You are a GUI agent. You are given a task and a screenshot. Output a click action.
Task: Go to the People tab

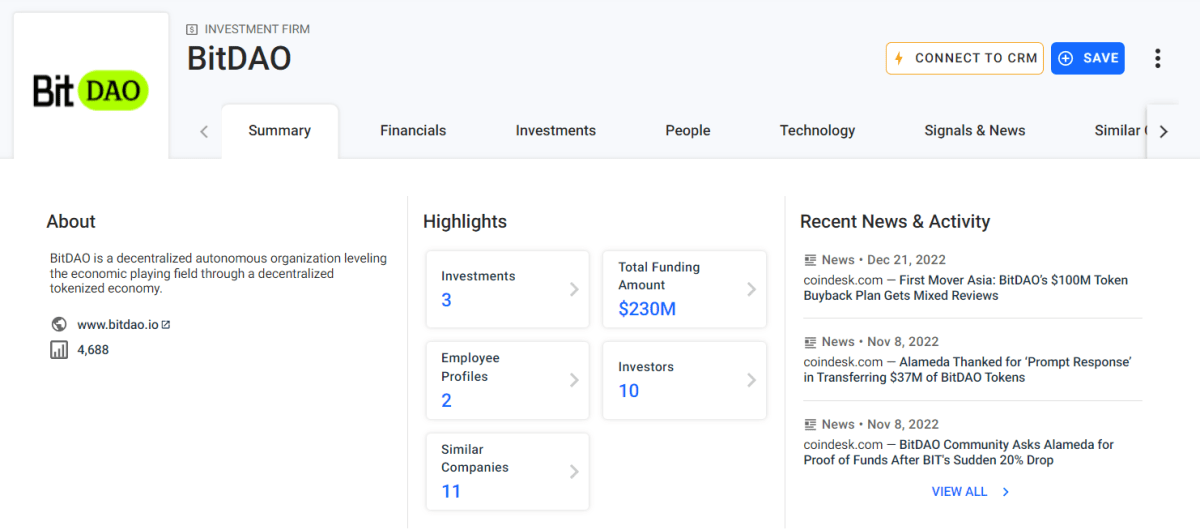[688, 131]
